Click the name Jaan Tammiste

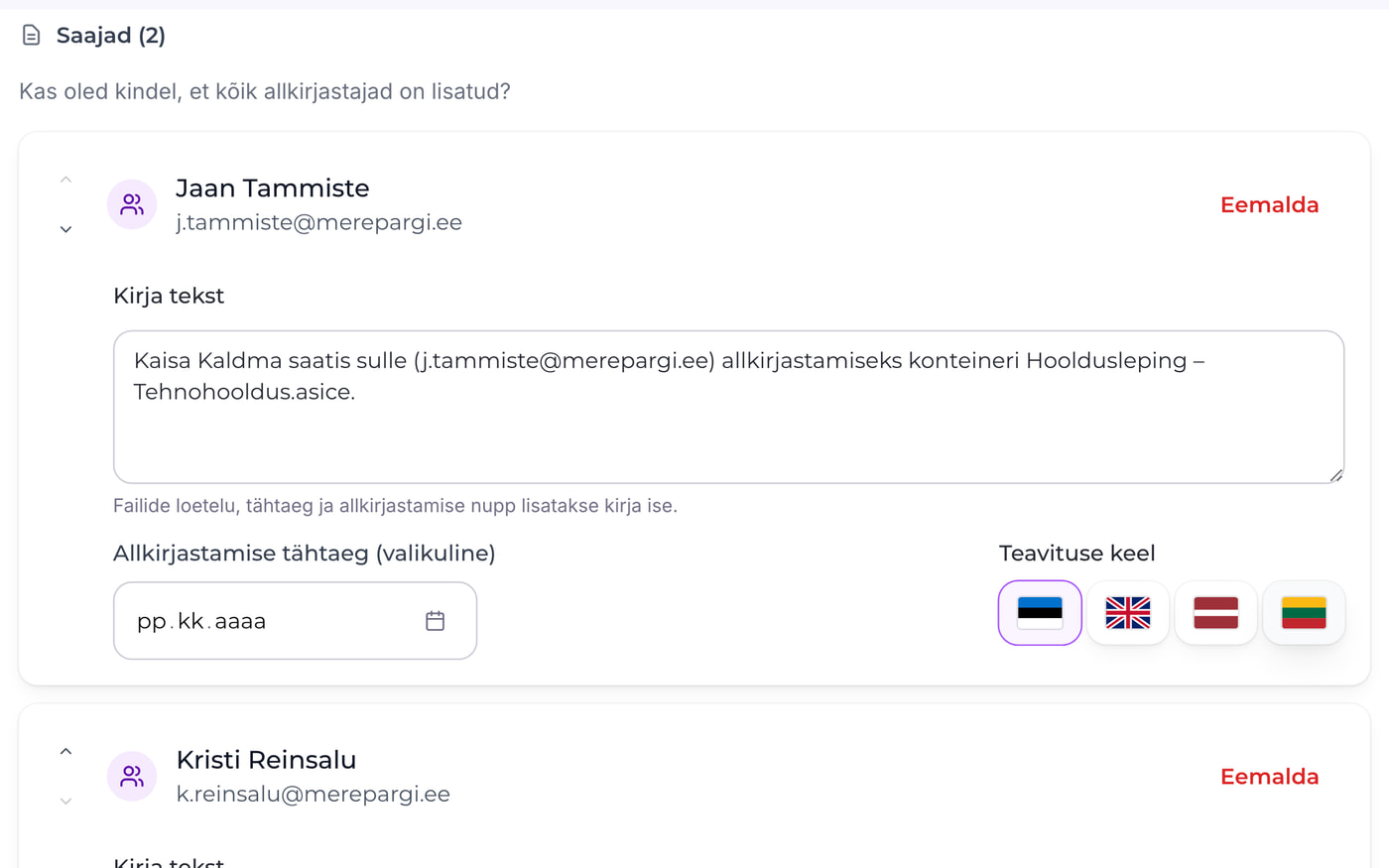tap(273, 188)
